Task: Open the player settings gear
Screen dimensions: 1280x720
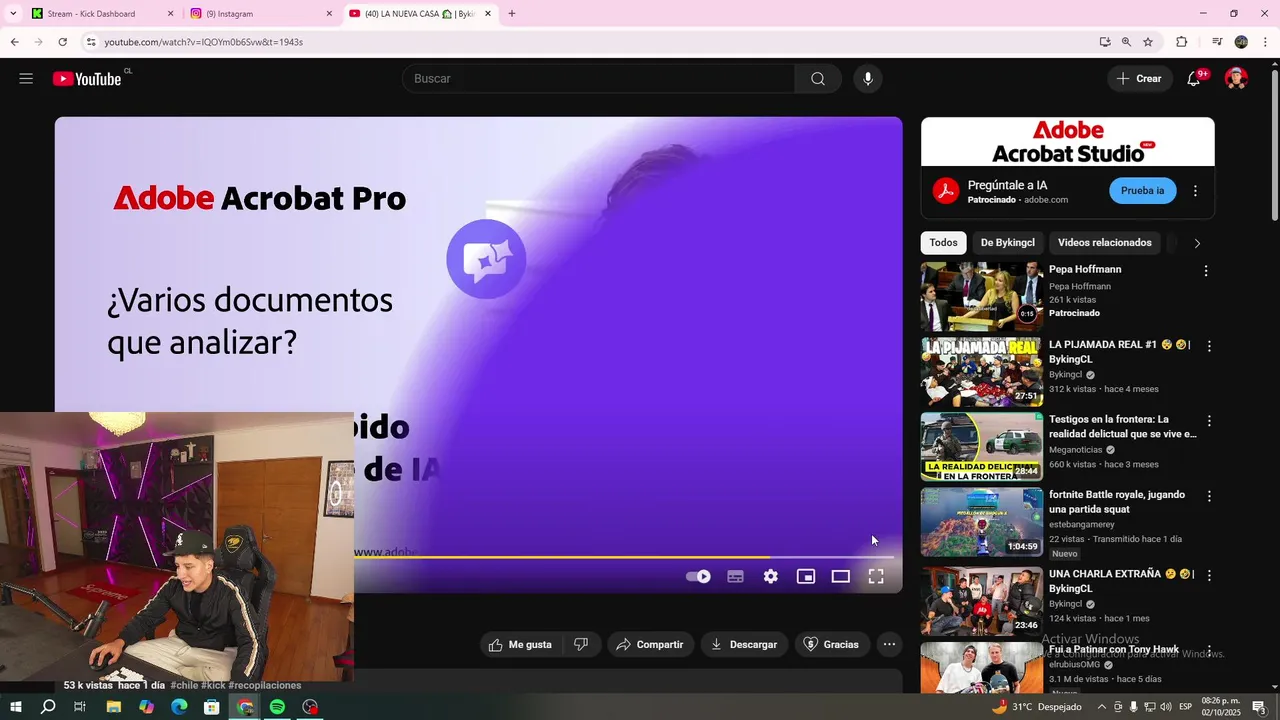Action: coord(770,576)
